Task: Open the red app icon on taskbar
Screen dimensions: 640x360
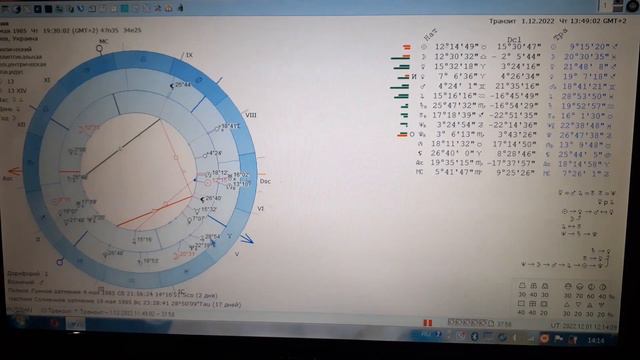Action: 53,324
